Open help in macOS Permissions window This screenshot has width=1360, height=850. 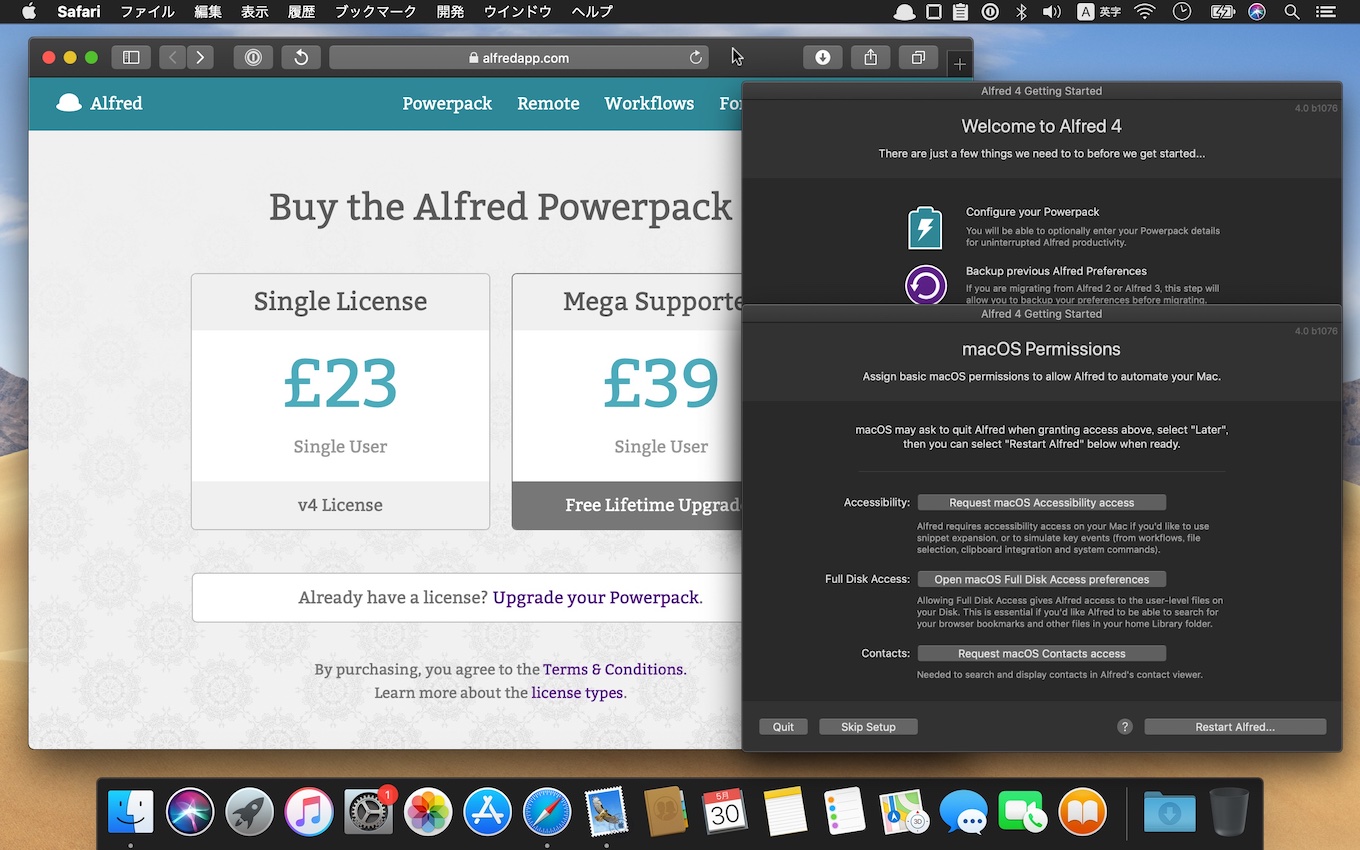pos(1125,727)
